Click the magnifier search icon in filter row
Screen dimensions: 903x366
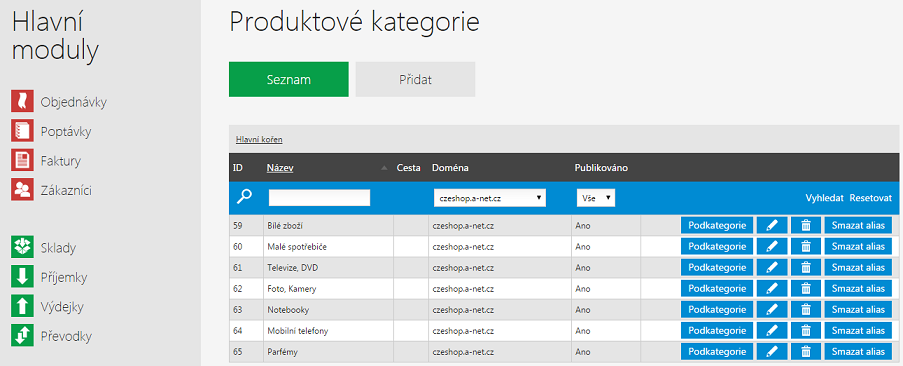[244, 197]
